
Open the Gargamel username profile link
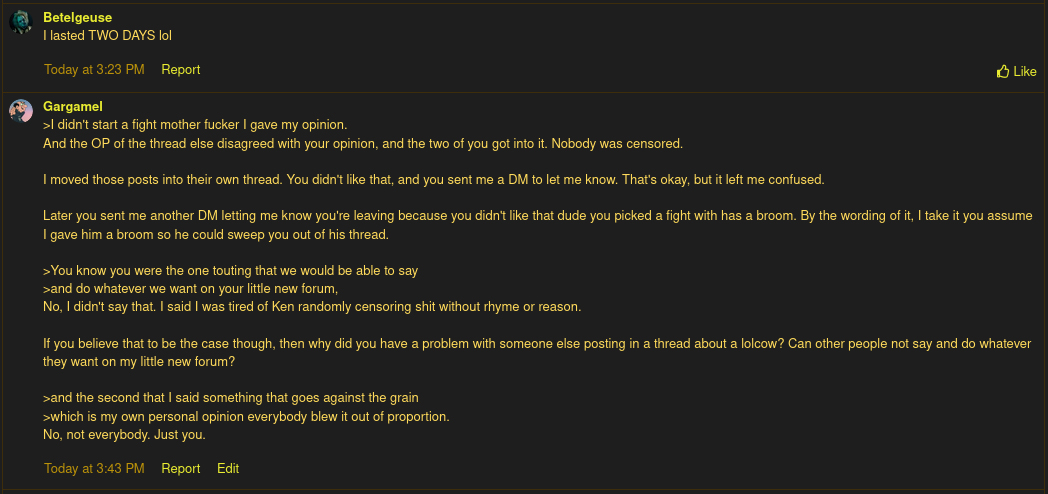pos(73,106)
